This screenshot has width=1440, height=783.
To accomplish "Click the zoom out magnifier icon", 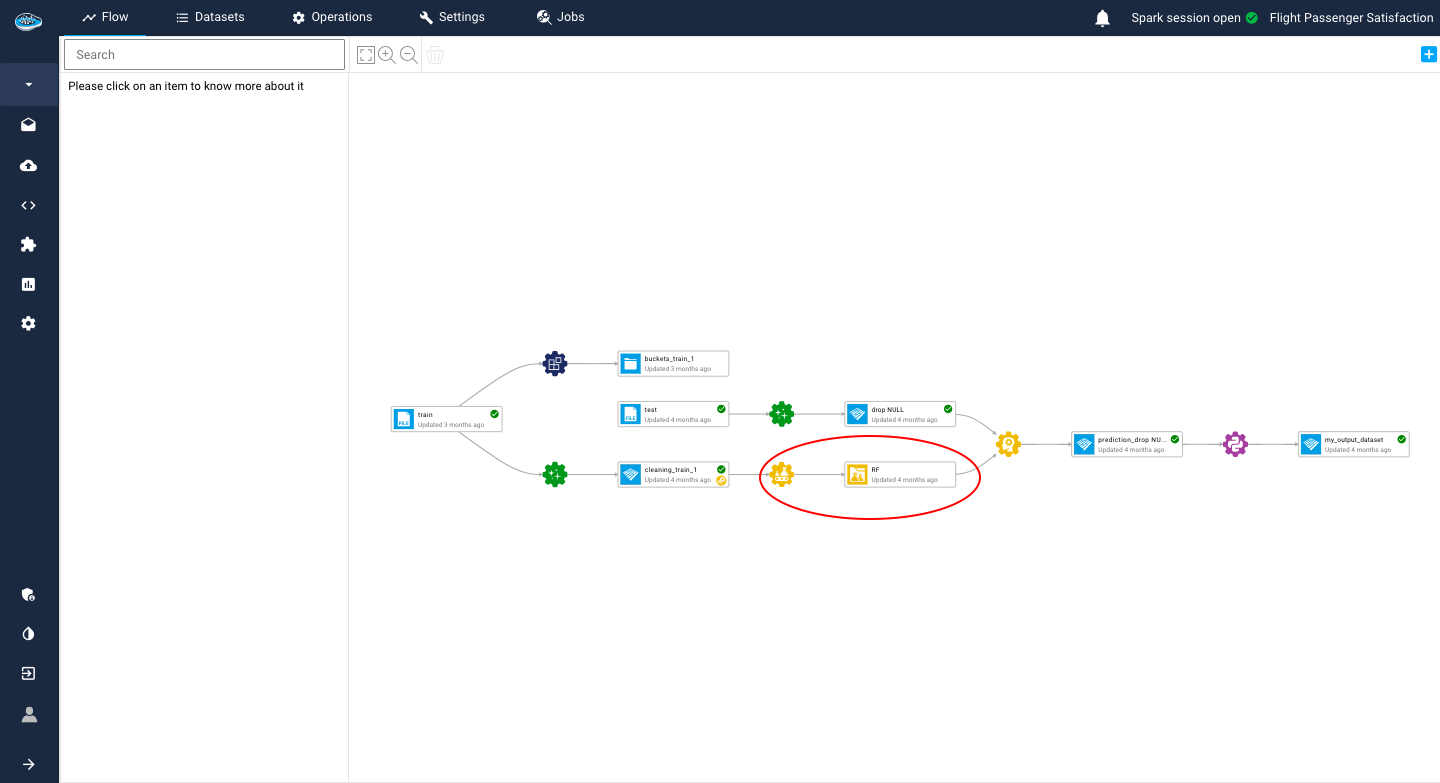I will pyautogui.click(x=409, y=55).
